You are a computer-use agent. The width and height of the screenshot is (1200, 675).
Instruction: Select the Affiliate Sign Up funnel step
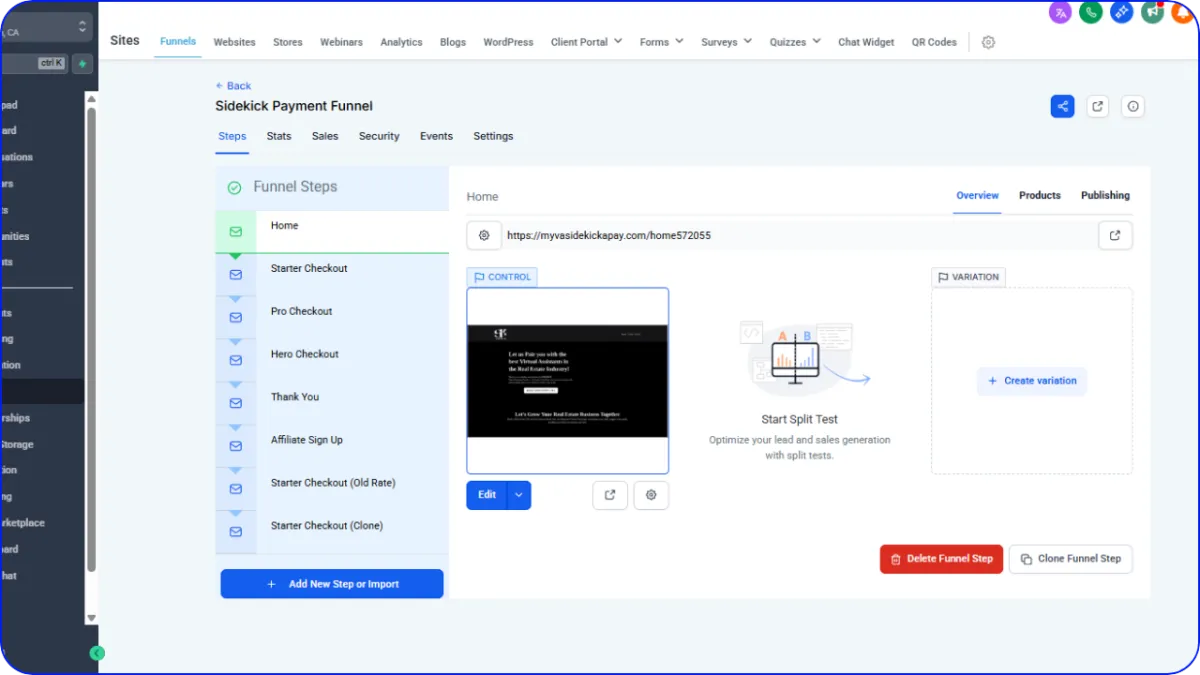[x=332, y=445]
